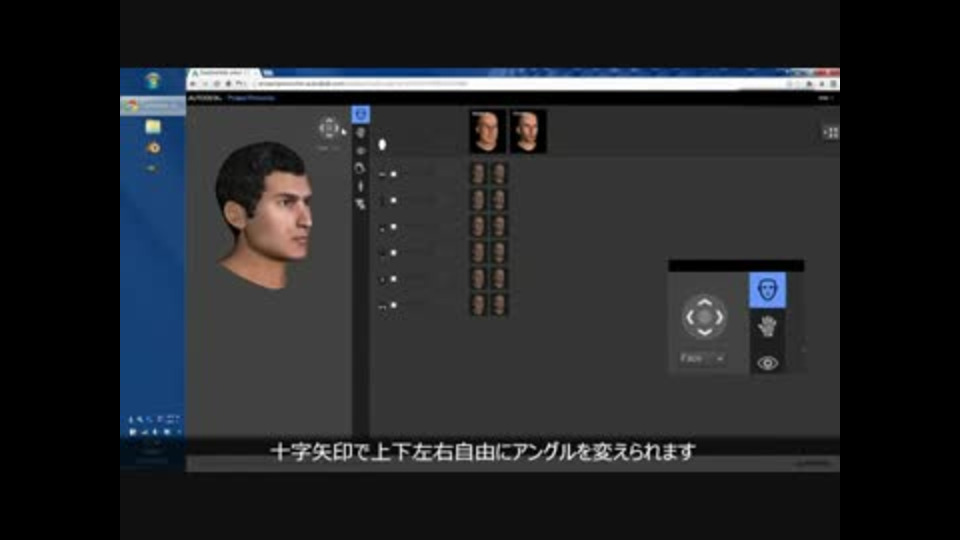Open the hair tool in the vertical toolbar

coord(361,168)
